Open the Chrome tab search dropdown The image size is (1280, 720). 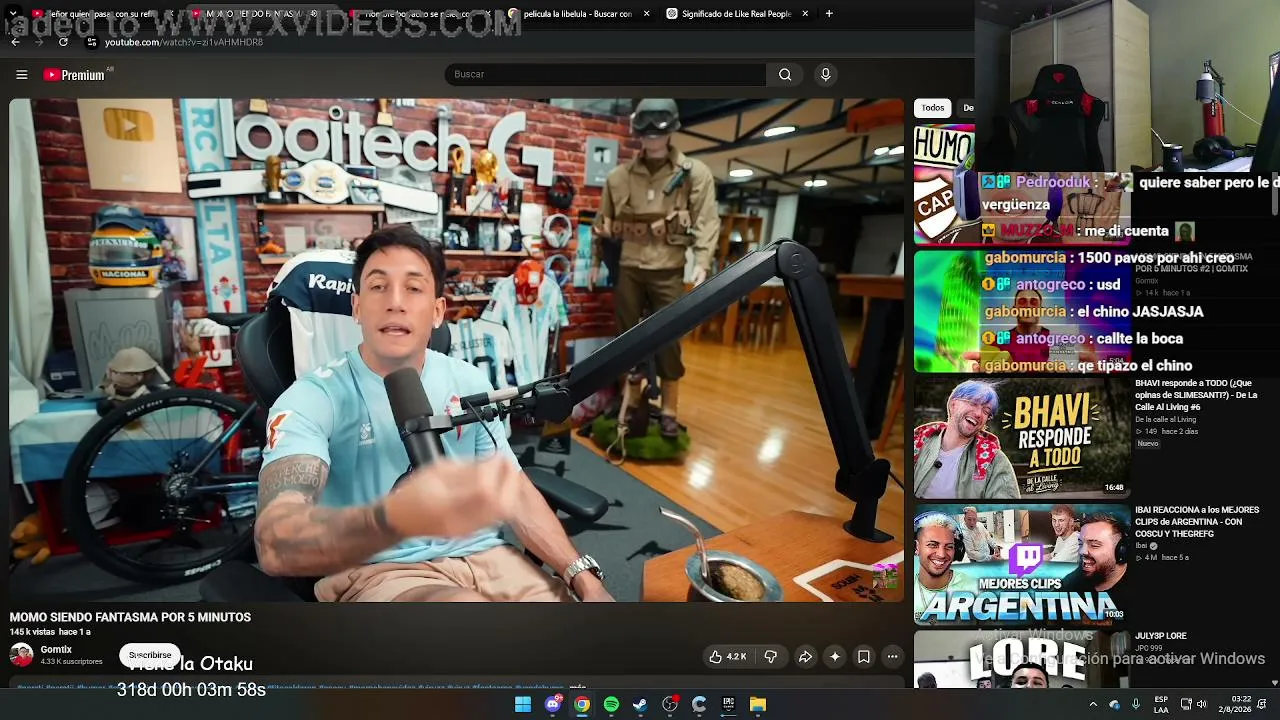click(x=15, y=14)
